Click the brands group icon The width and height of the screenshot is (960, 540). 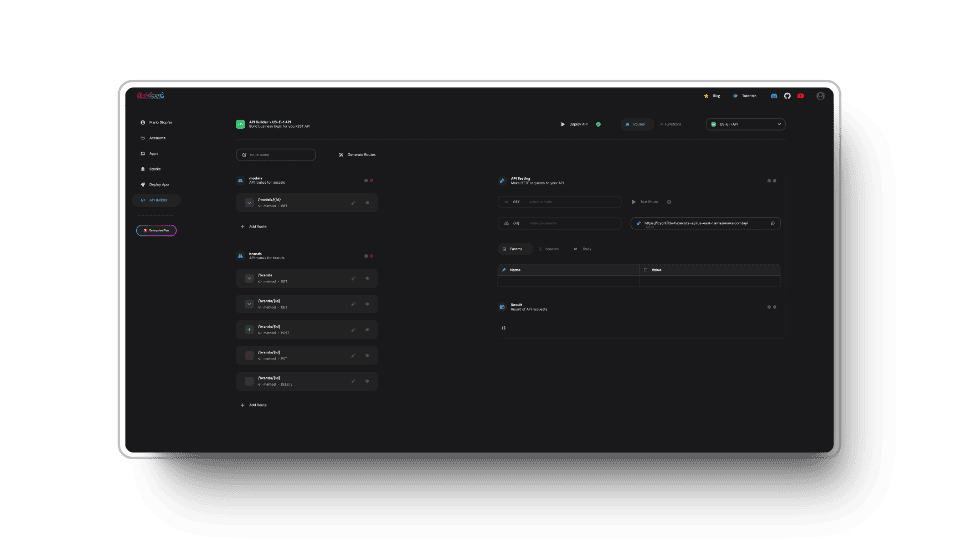tap(241, 256)
